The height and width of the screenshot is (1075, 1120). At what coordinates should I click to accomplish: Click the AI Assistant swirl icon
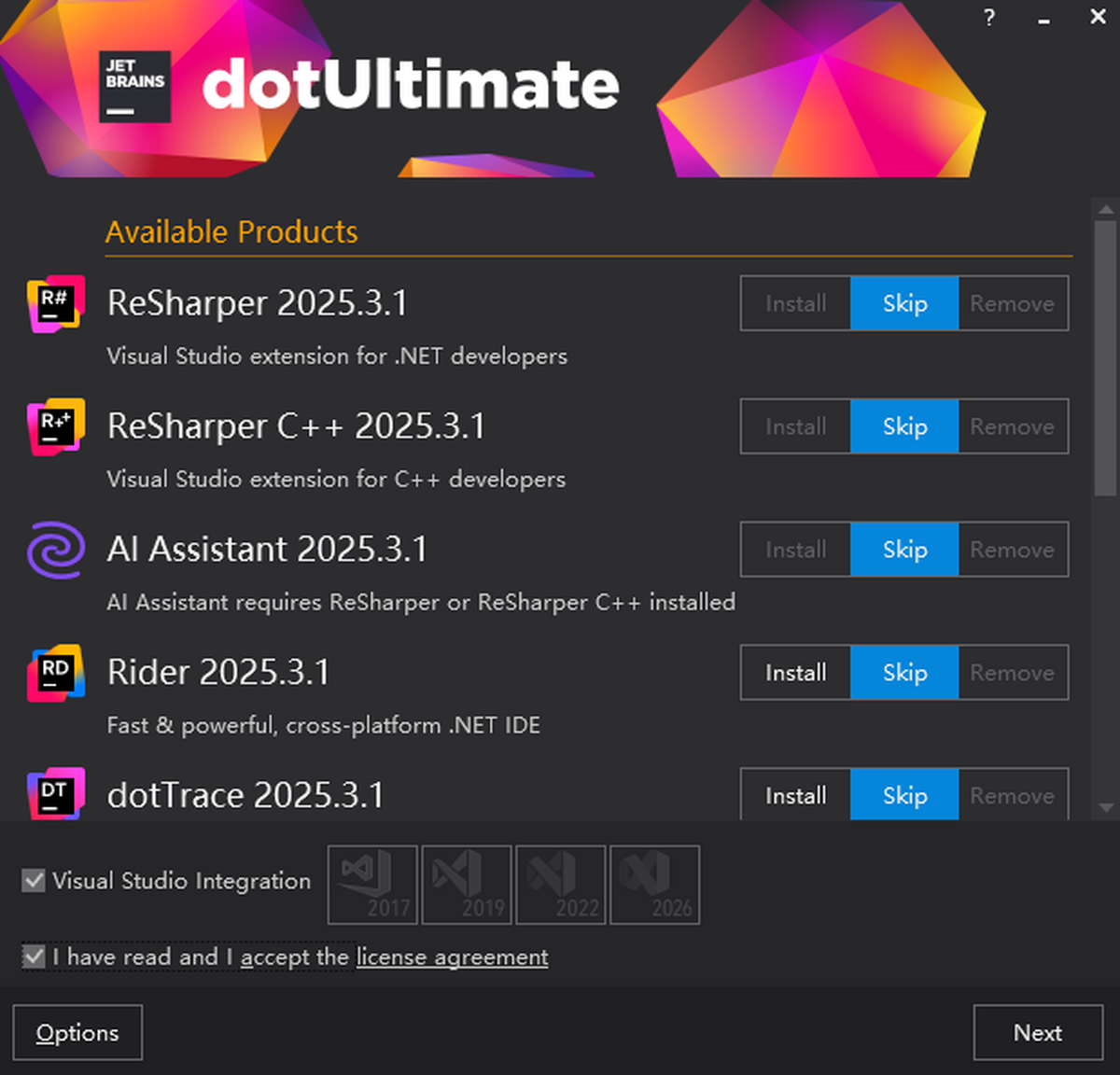coord(56,550)
